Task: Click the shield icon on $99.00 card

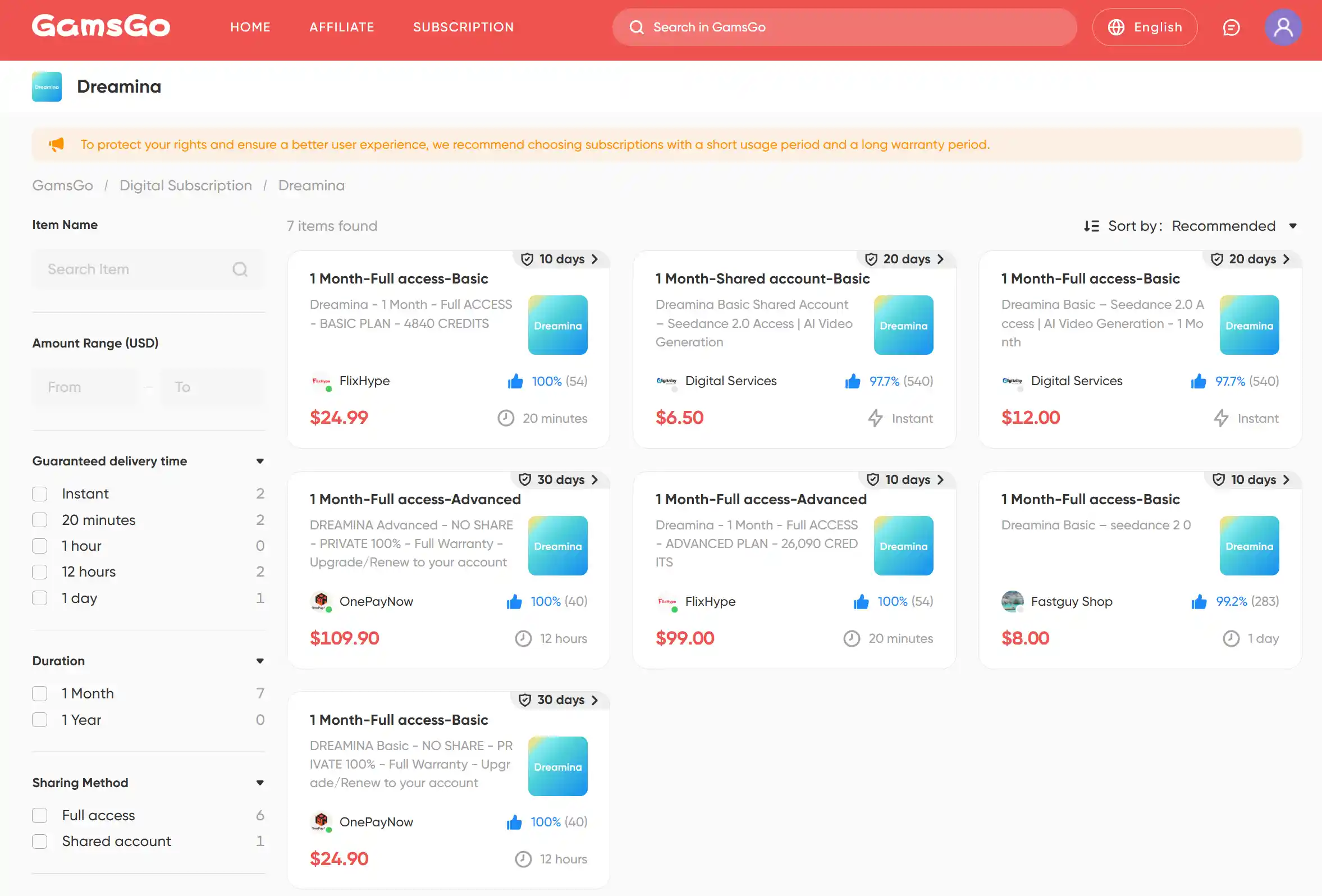Action: coord(872,479)
